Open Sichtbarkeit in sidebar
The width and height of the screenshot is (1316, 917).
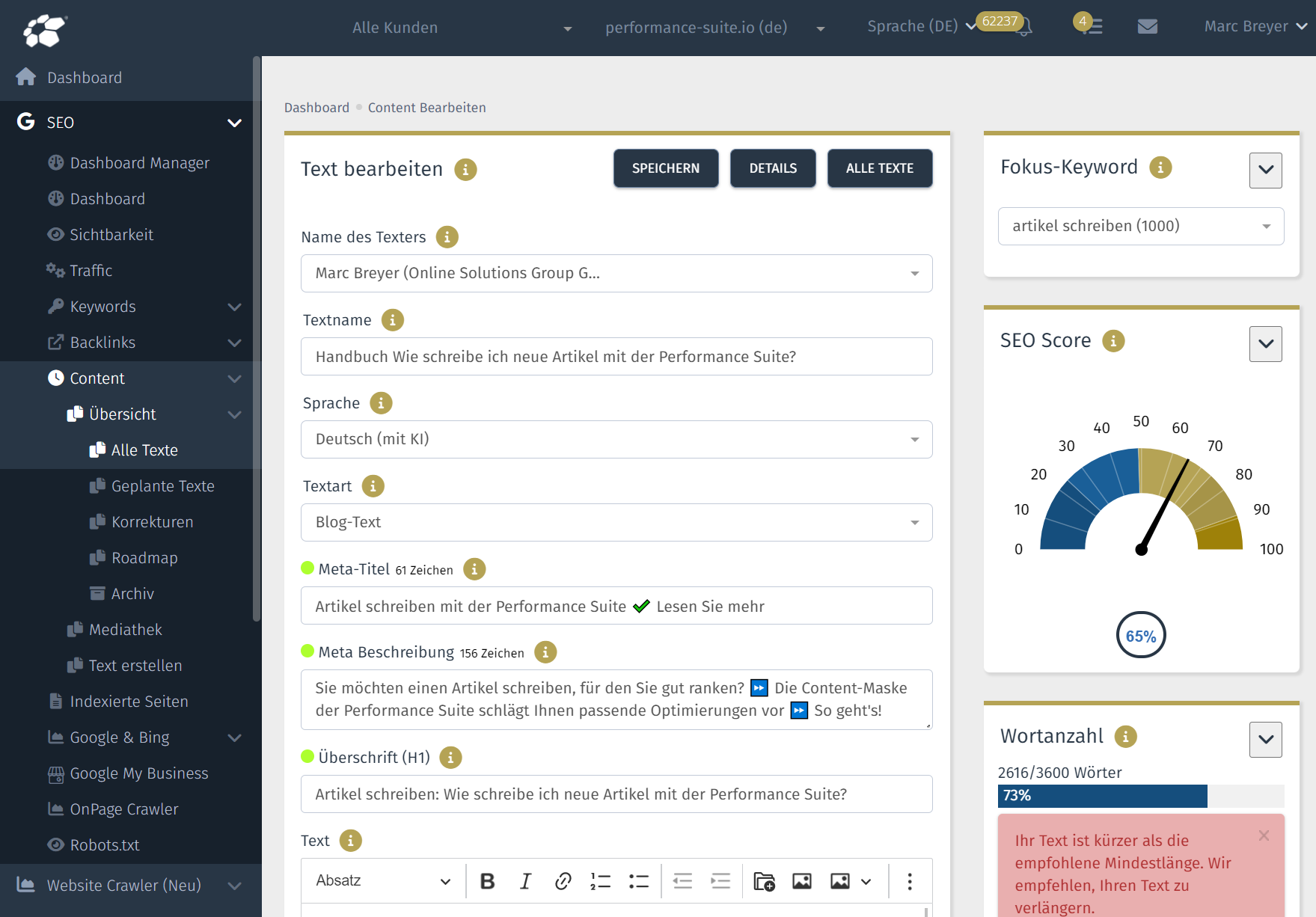tap(111, 235)
